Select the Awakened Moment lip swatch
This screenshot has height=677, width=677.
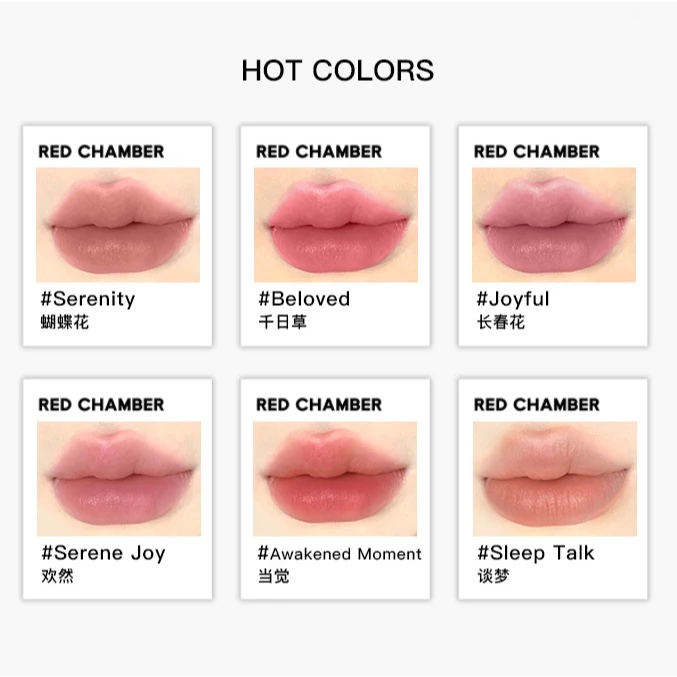[x=335, y=479]
